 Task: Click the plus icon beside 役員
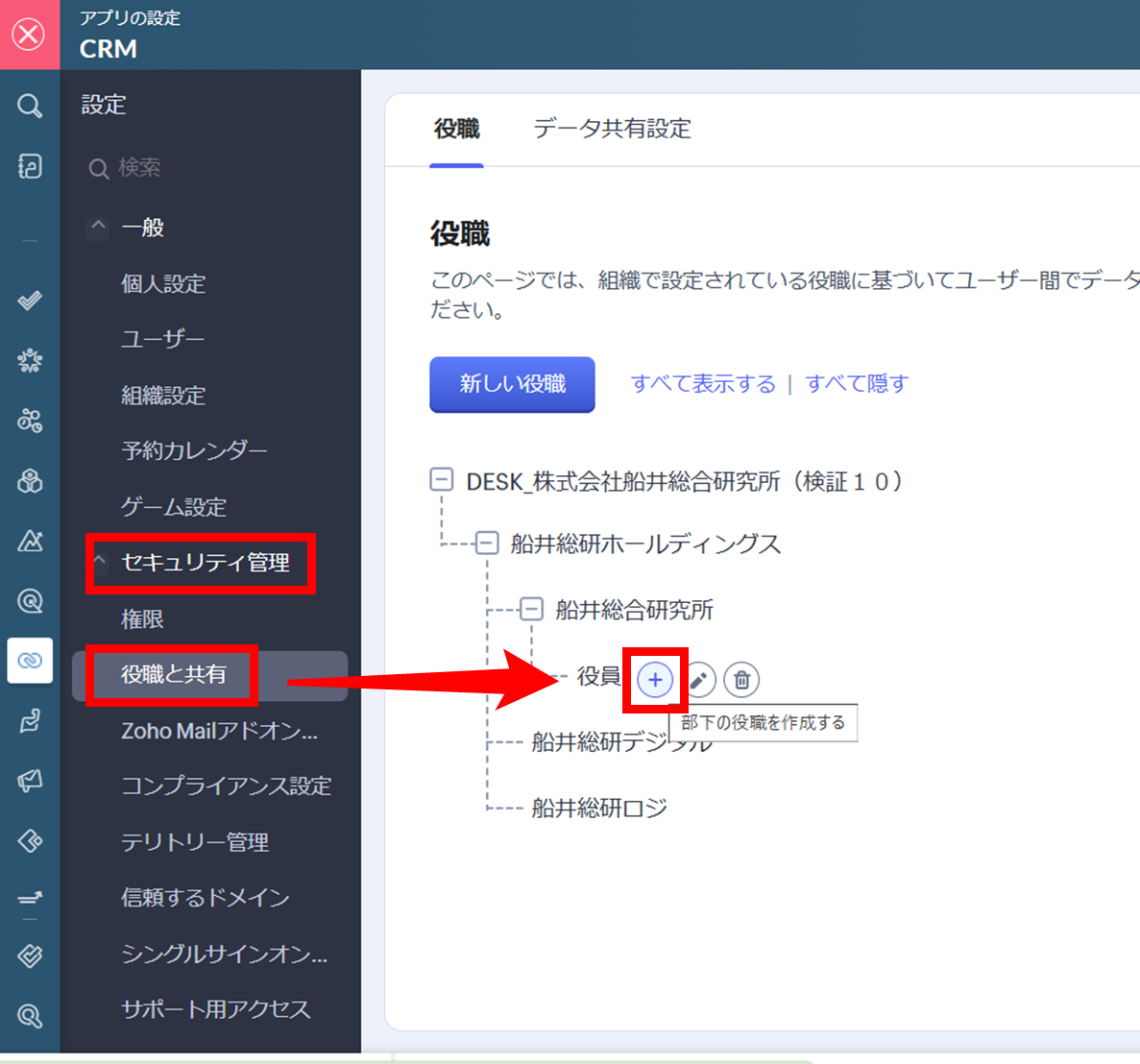coord(655,680)
